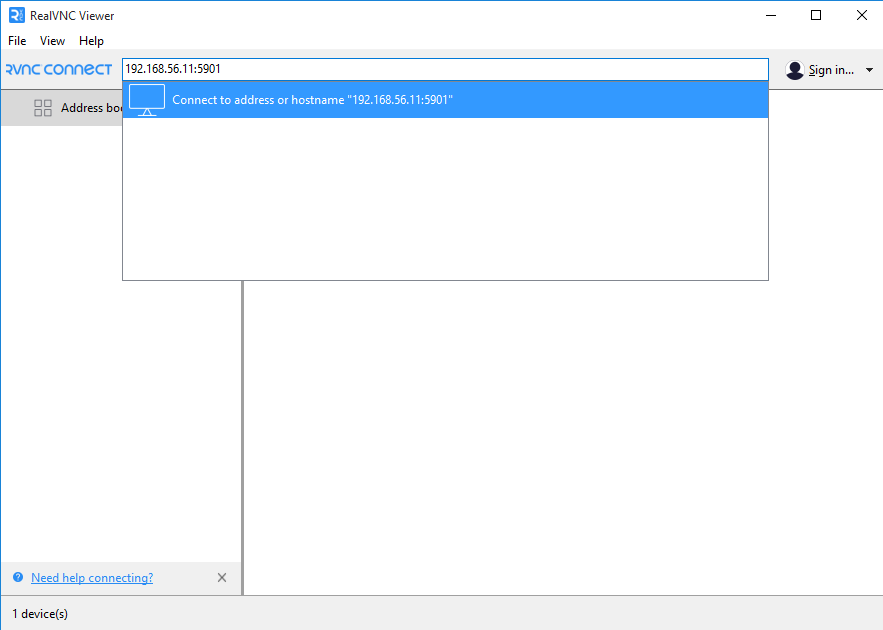Click the Sign in... button
Viewport: 883px width, 630px height.
tap(831, 70)
